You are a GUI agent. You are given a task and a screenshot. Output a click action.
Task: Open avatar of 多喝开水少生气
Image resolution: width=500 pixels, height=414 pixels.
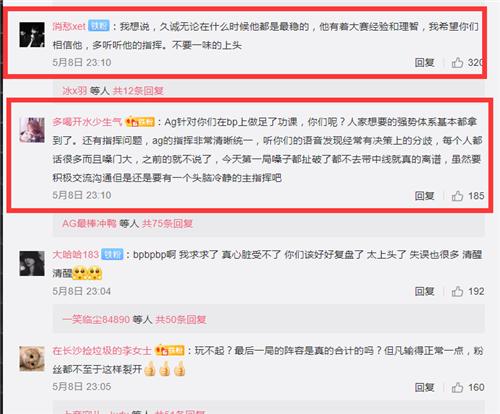(32, 130)
